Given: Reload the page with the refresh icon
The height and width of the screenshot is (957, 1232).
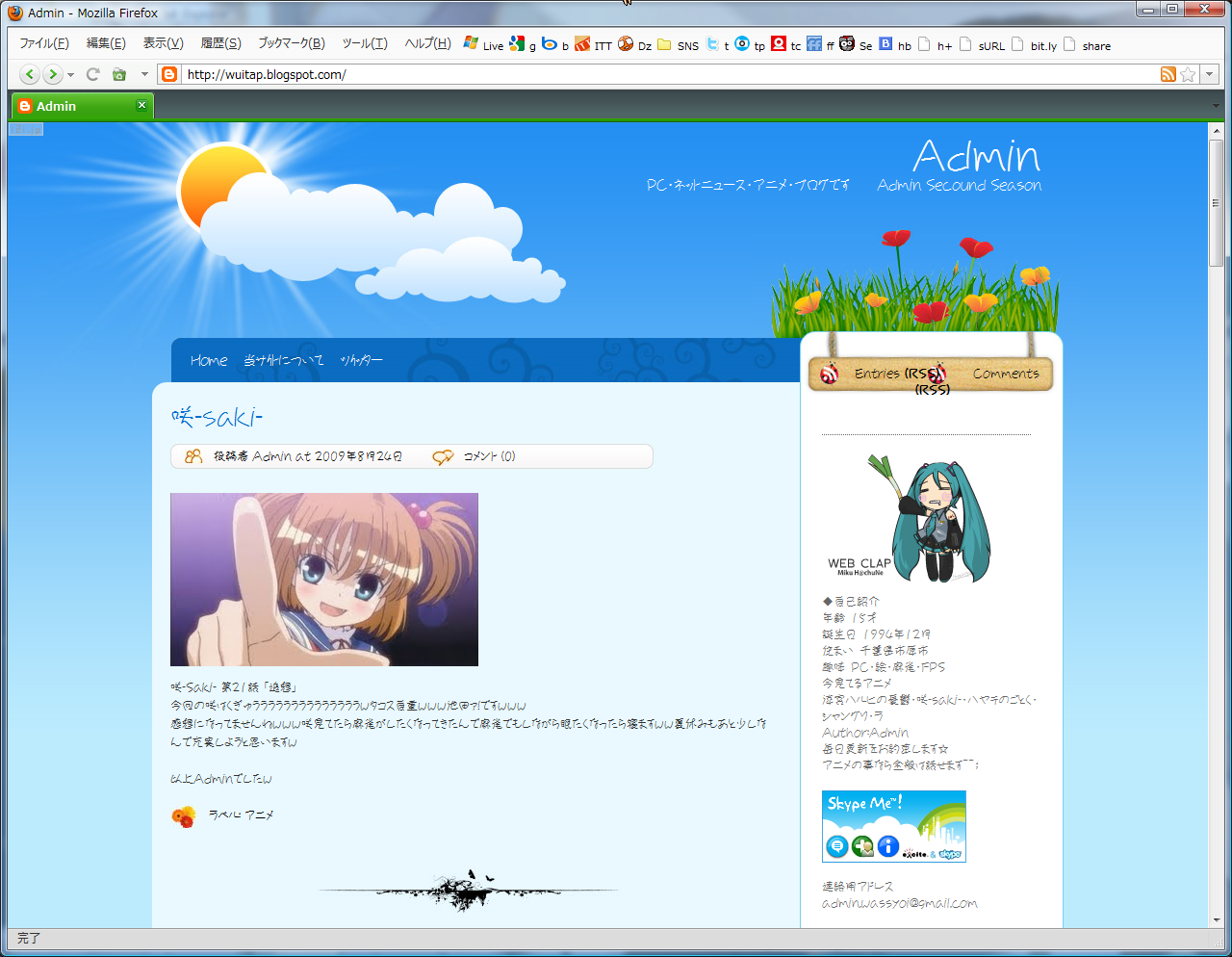Looking at the screenshot, I should [x=93, y=74].
